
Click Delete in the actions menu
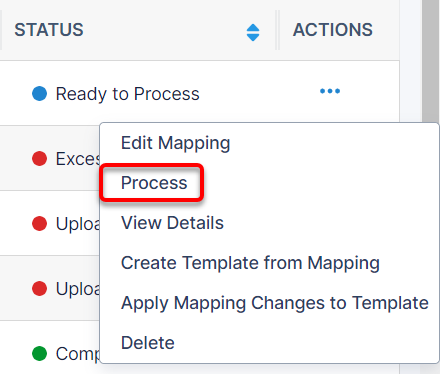[x=148, y=343]
